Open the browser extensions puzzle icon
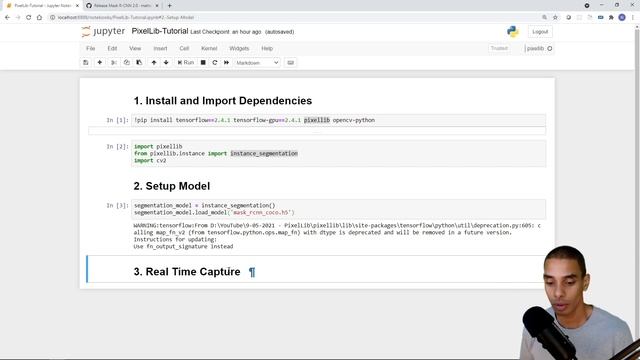This screenshot has width=640, height=360. [x=611, y=18]
